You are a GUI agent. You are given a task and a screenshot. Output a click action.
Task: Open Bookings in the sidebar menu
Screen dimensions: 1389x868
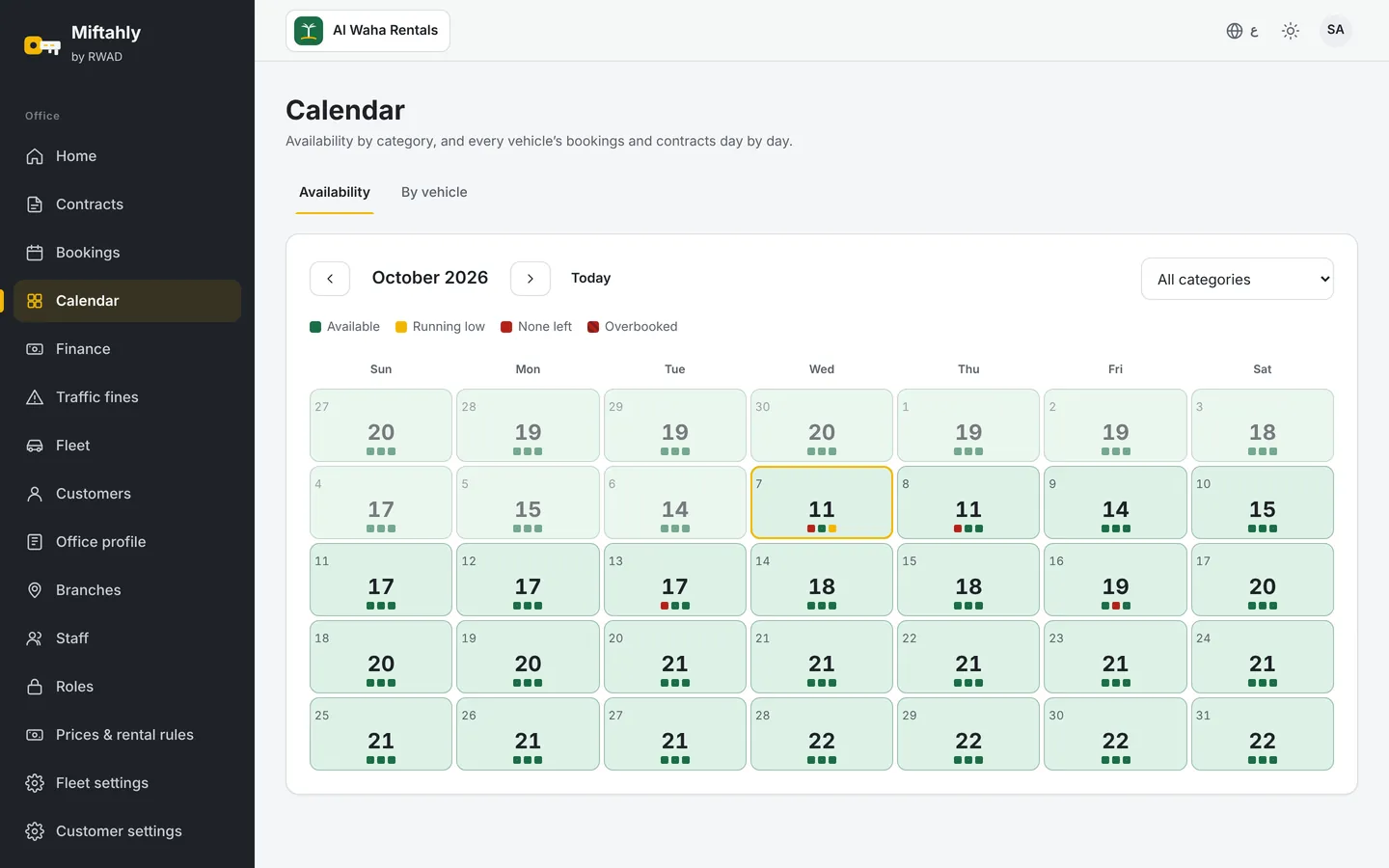[x=127, y=253]
